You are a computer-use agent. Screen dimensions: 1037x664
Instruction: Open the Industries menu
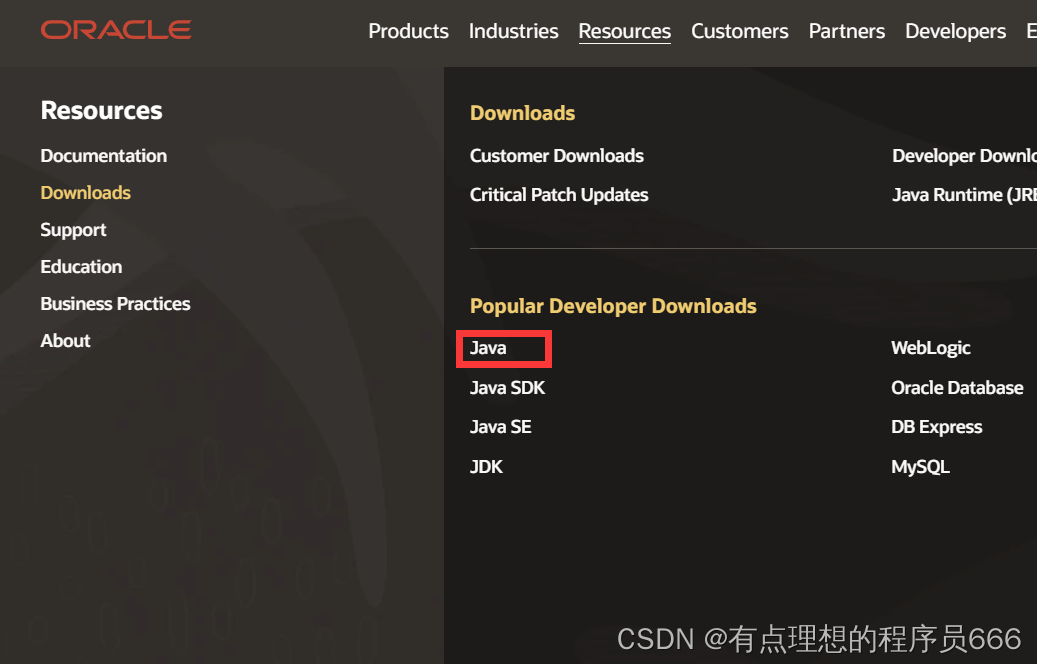point(513,31)
